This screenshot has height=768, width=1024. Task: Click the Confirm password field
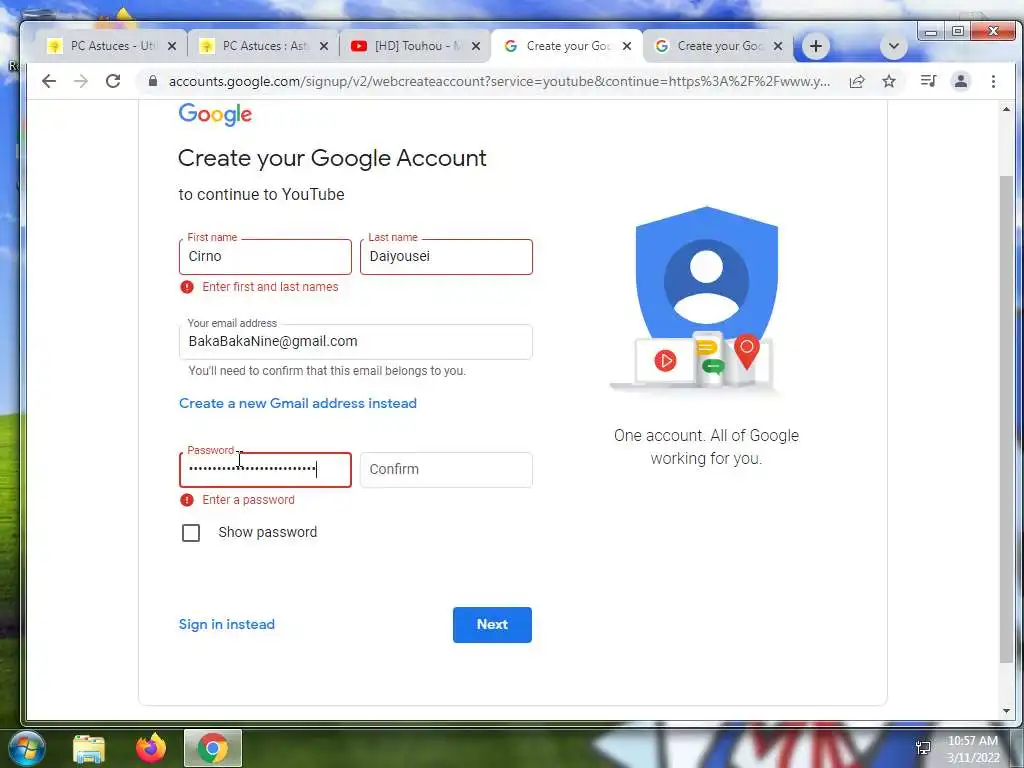coord(446,470)
